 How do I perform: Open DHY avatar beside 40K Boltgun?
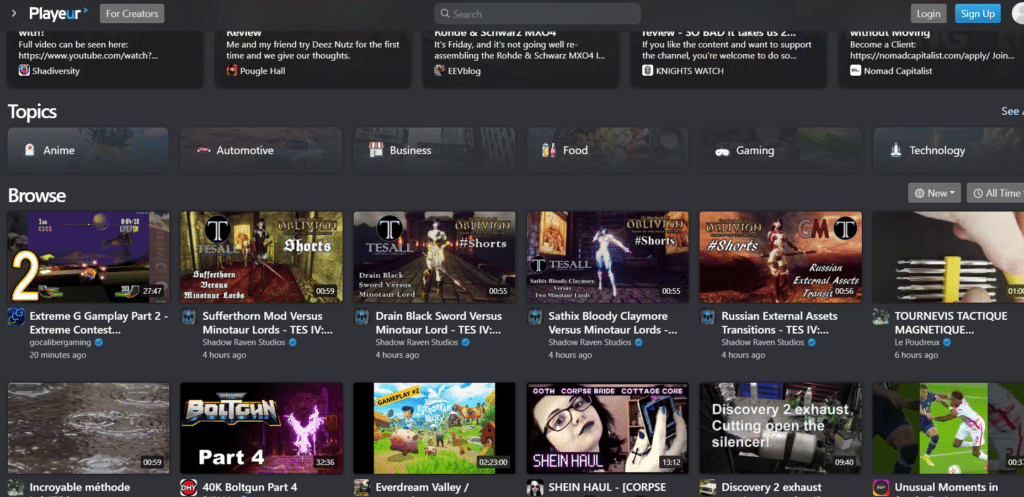click(189, 488)
